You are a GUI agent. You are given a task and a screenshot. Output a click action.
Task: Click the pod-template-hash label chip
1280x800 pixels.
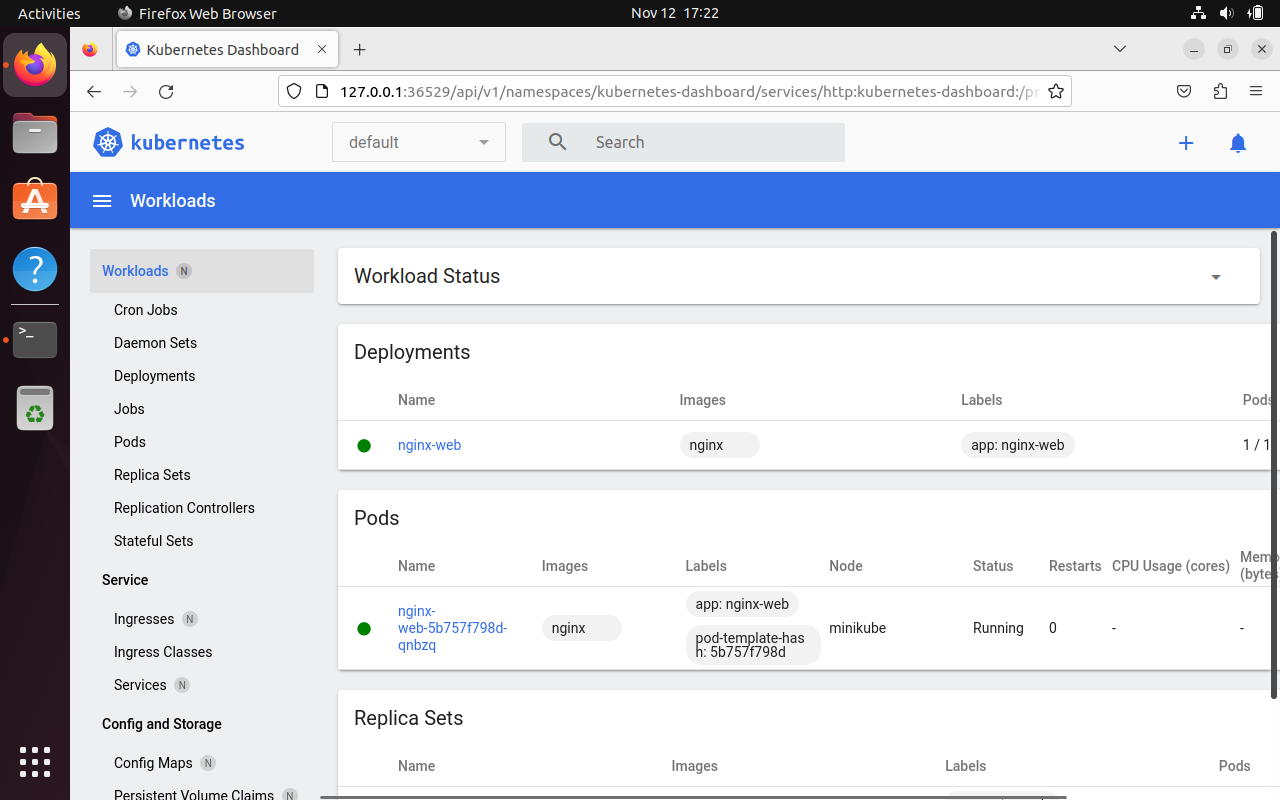pyautogui.click(x=753, y=645)
